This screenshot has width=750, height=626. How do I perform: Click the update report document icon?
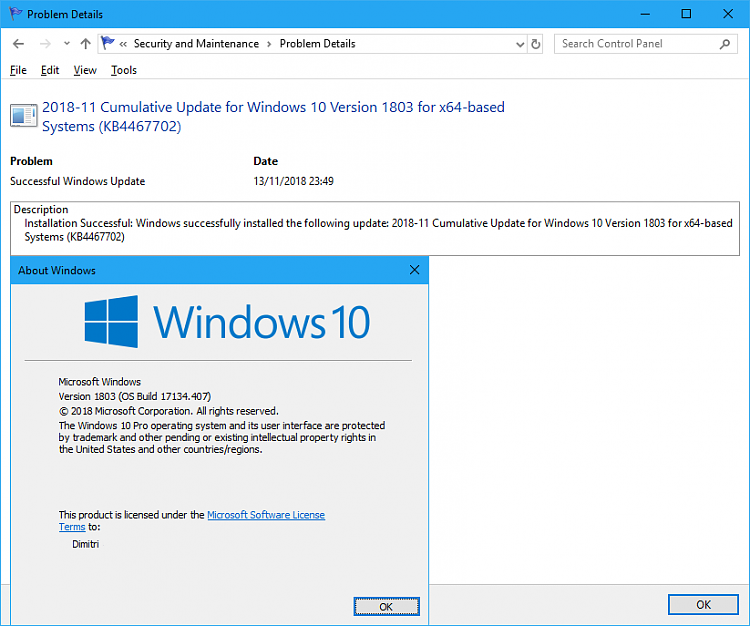pyautogui.click(x=23, y=116)
